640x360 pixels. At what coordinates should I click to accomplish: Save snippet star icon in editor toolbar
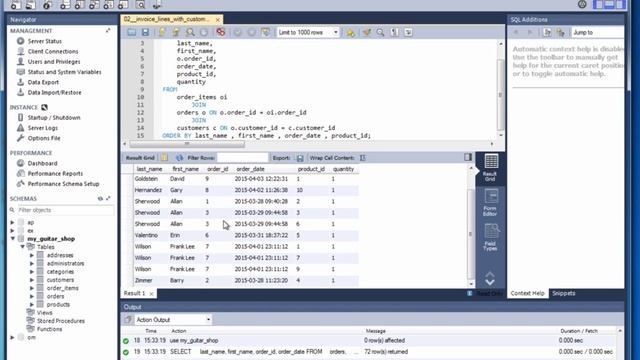pos(350,32)
